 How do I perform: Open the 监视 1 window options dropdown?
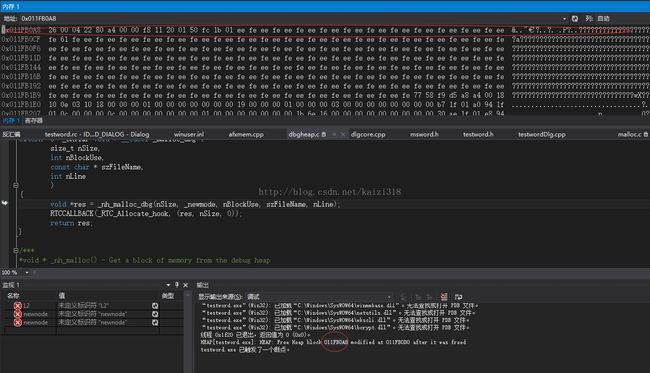[x=168, y=285]
